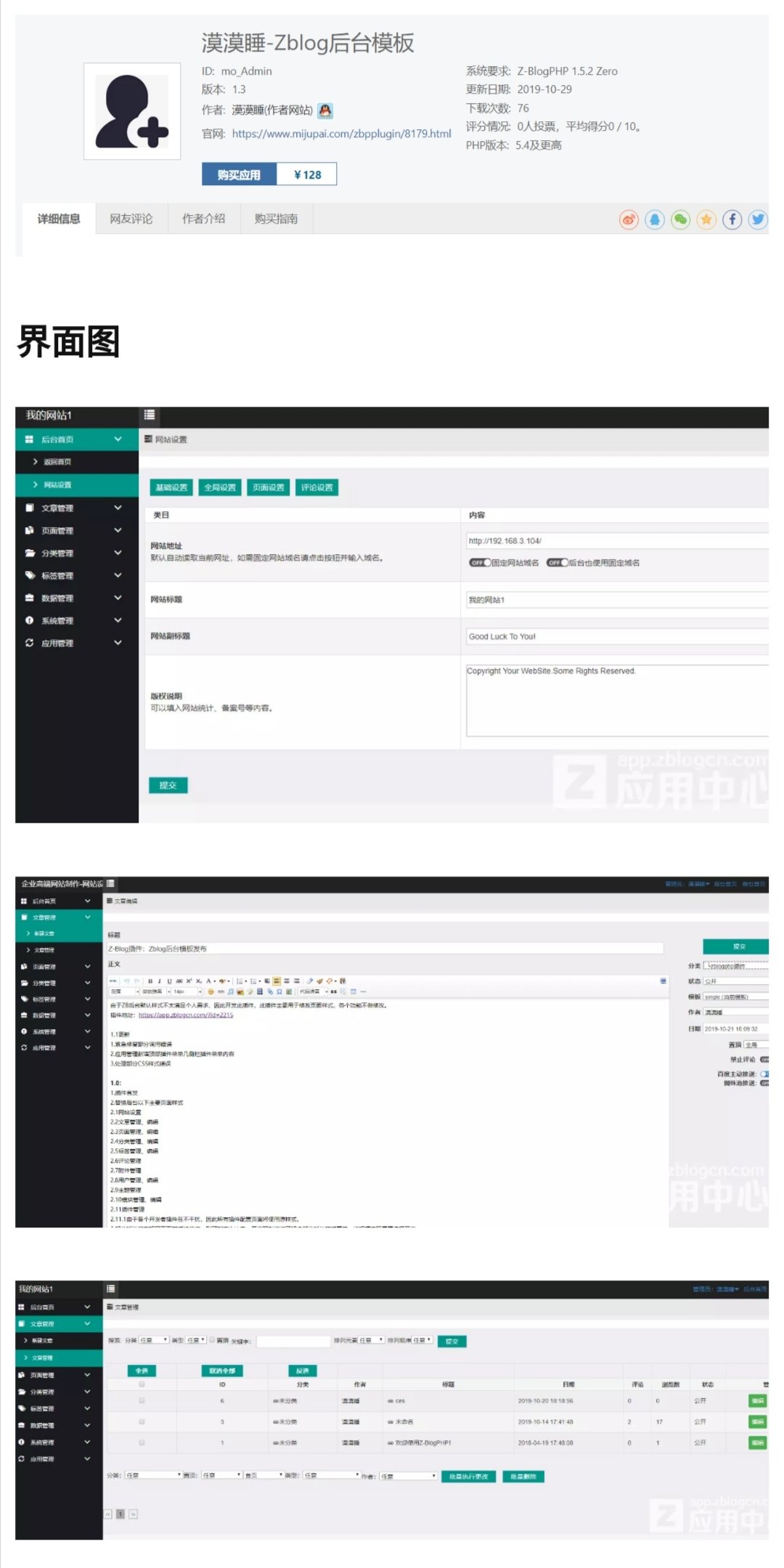Click the 系统管理 icon in site settings screenshot
This screenshot has width=784, height=1568.
29,620
